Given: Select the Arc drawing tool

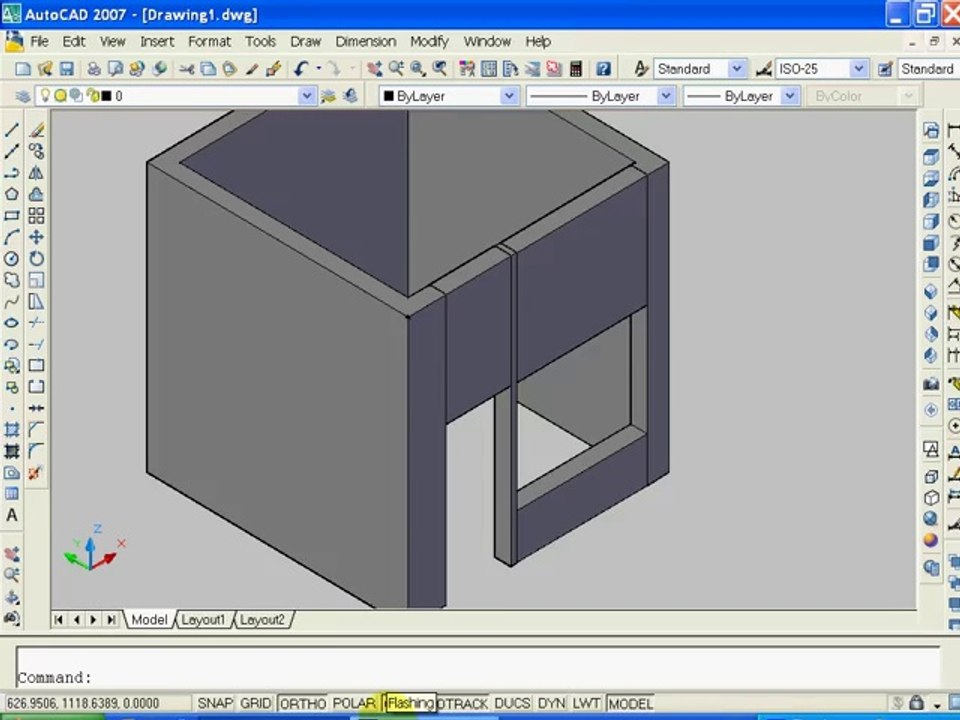Looking at the screenshot, I should coord(12,237).
